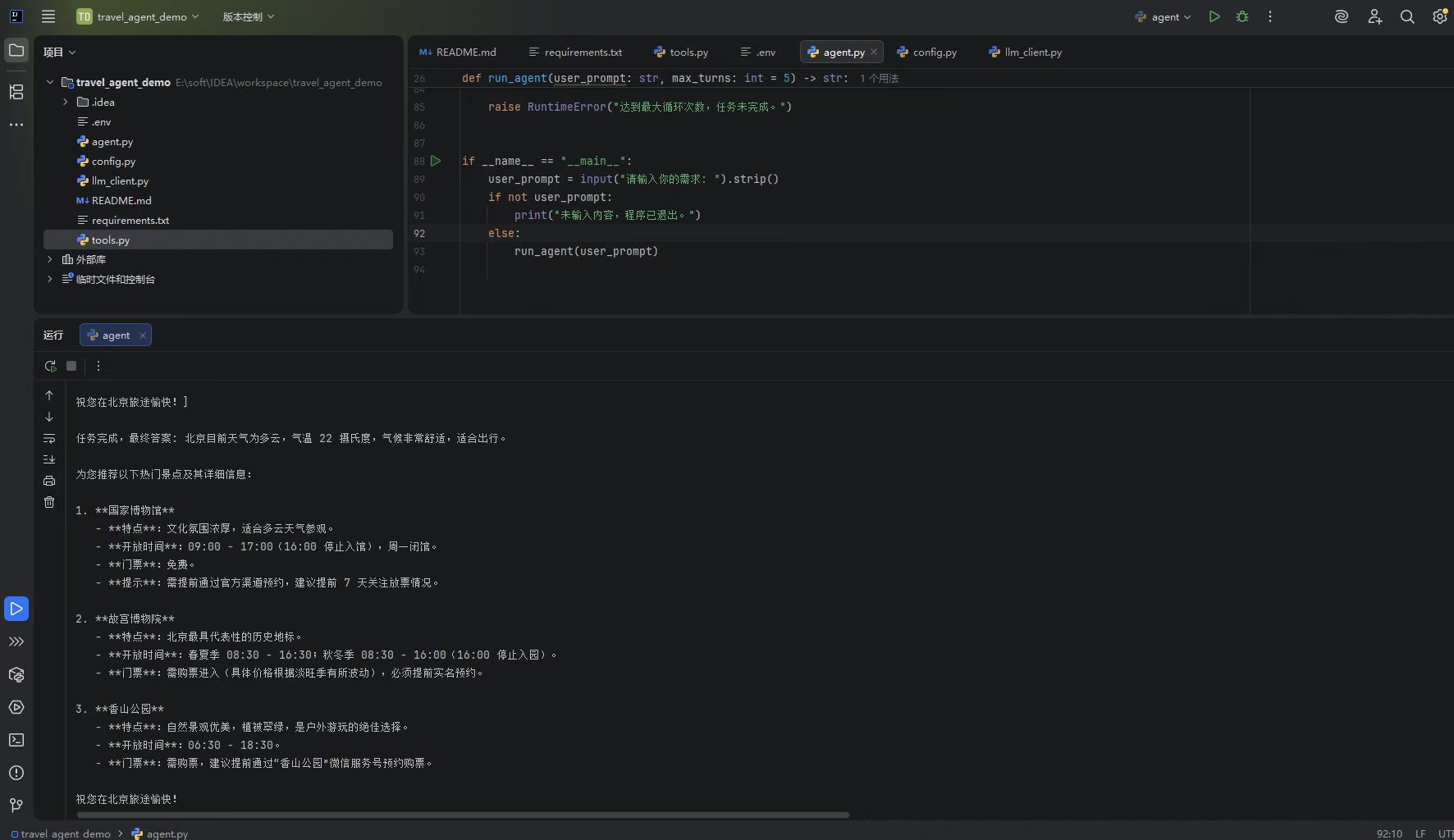Image resolution: width=1454 pixels, height=840 pixels.
Task: Open the agent run configuration dropdown
Action: [x=1164, y=16]
